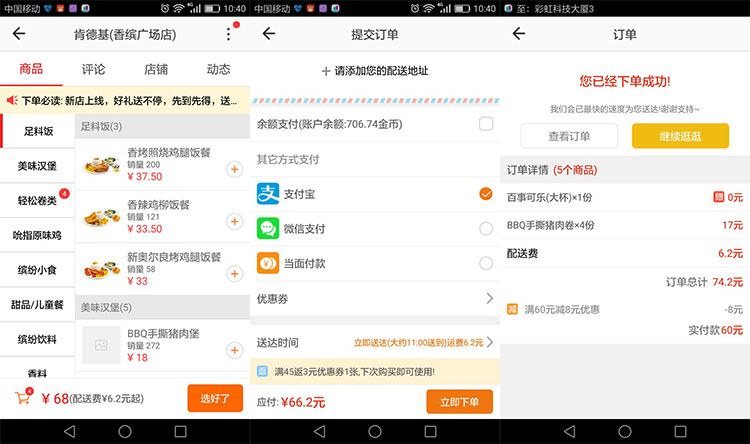Switch to the 评论 tab
This screenshot has width=750, height=444.
pyautogui.click(x=93, y=69)
